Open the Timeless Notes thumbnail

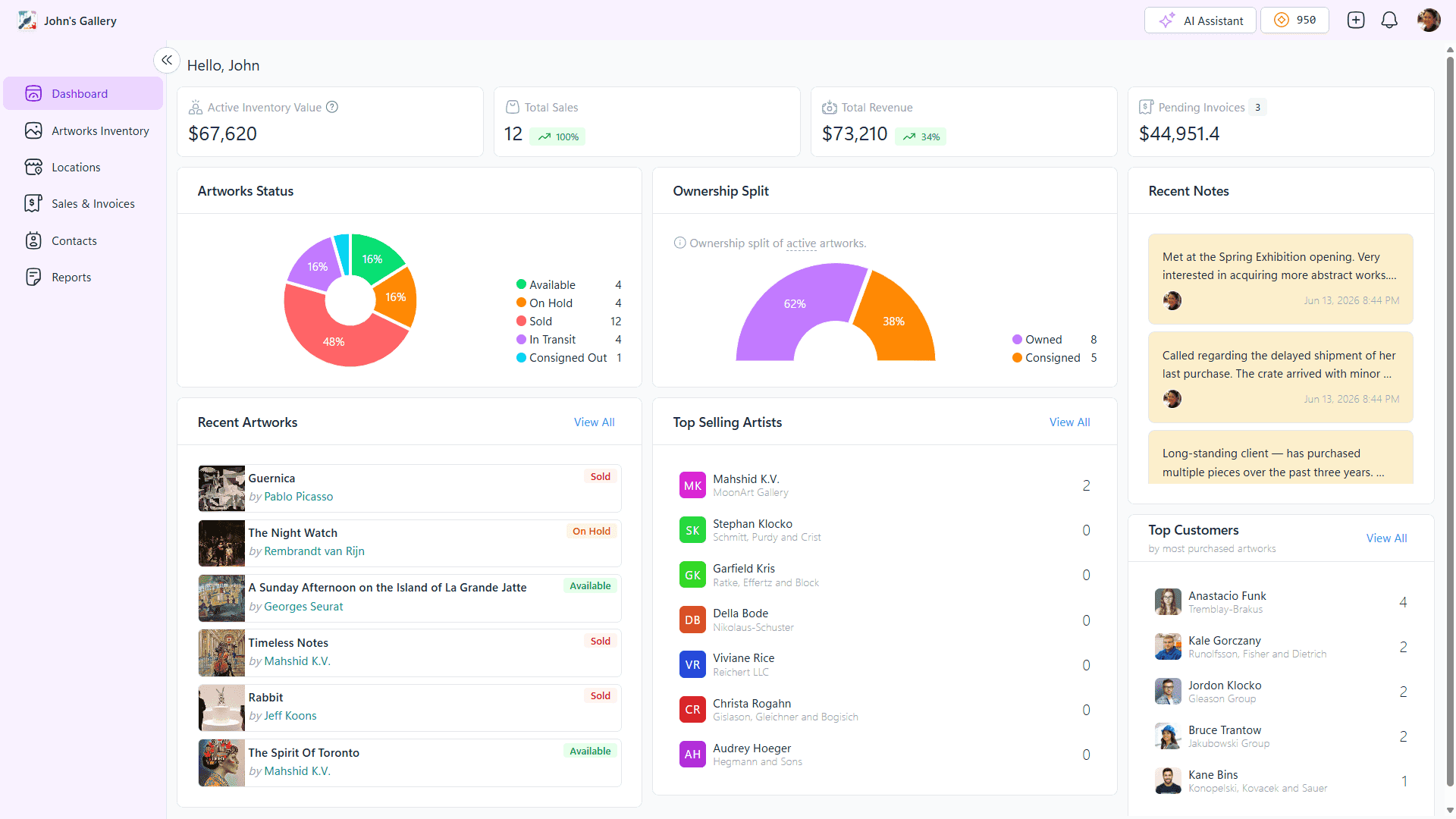point(221,653)
